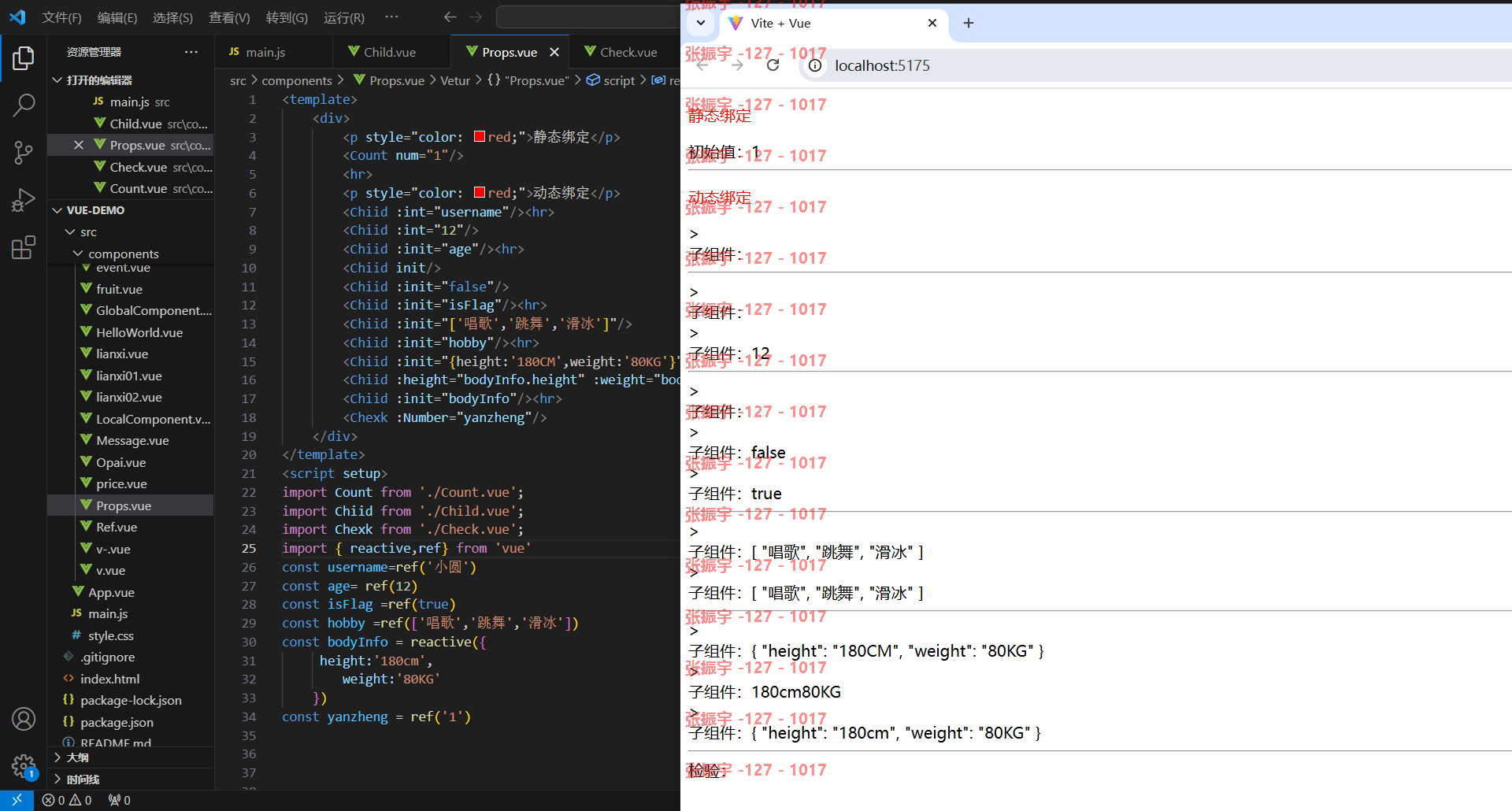Viewport: 1512px width, 811px height.
Task: Open errors and warnings status indicator
Action: tap(67, 800)
